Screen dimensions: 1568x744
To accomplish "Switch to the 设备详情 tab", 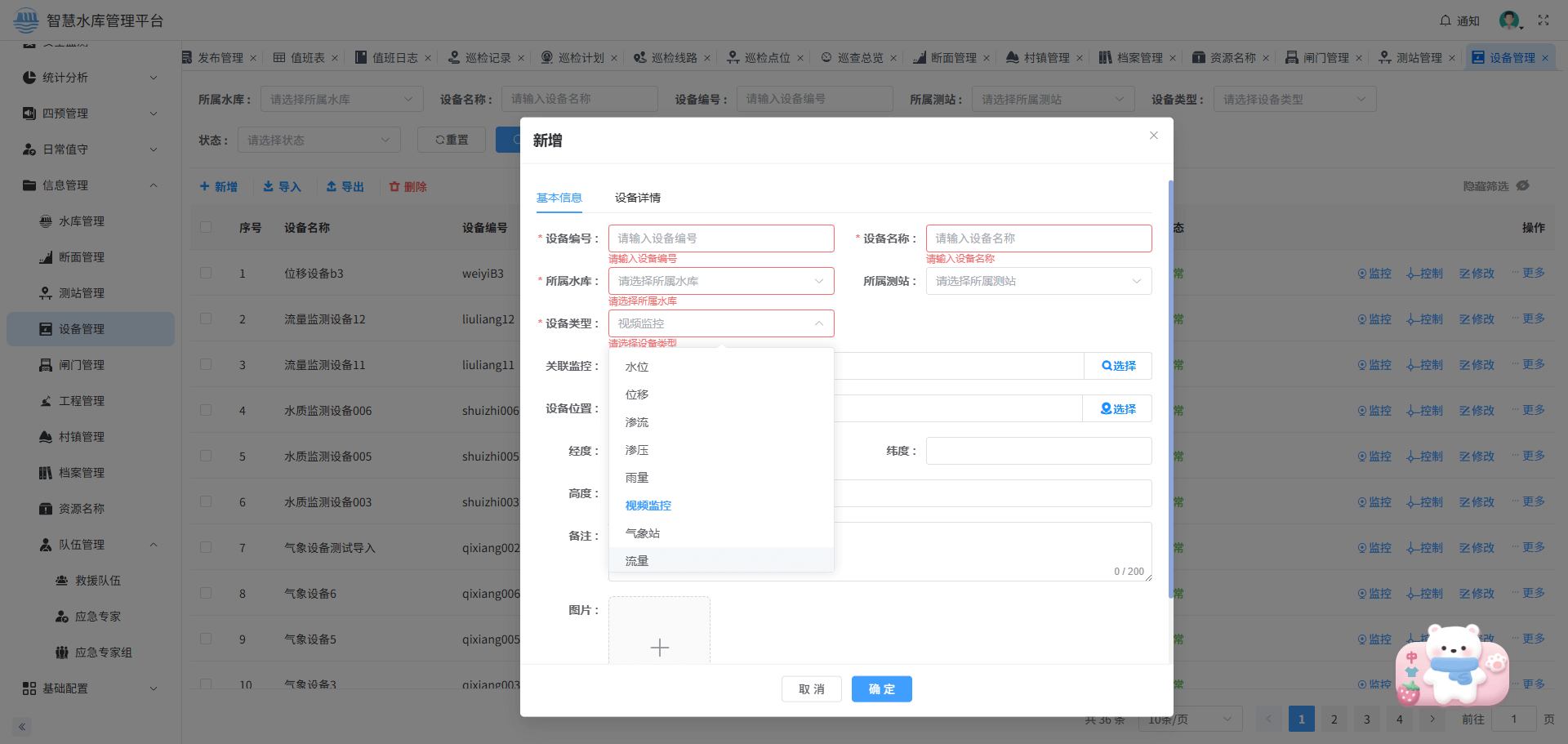I will [x=639, y=198].
